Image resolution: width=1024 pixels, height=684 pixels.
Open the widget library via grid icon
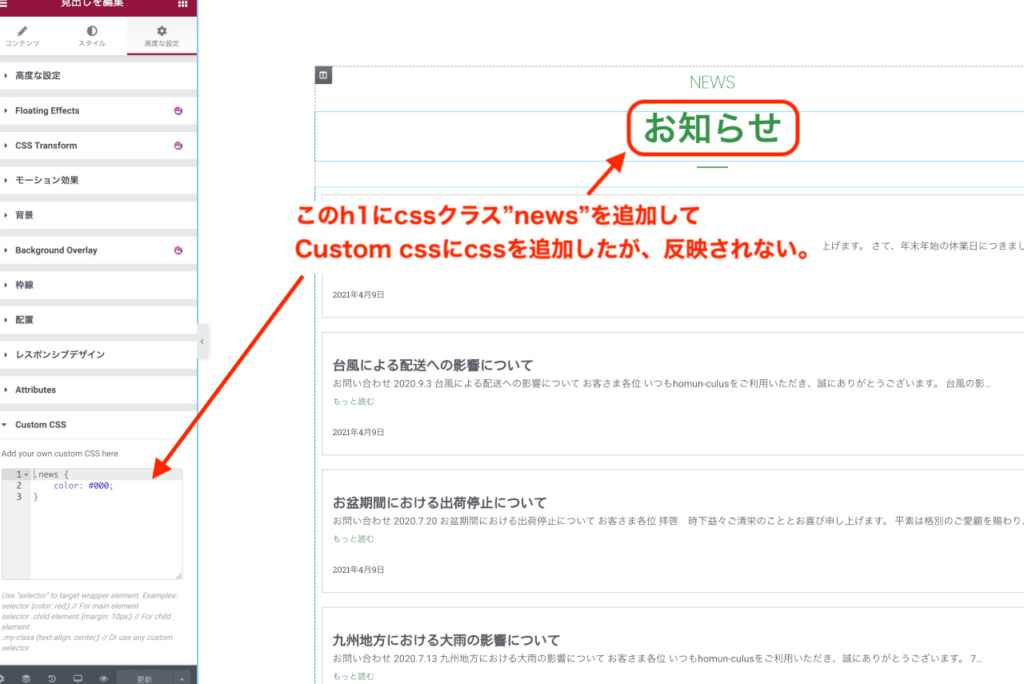point(181,4)
